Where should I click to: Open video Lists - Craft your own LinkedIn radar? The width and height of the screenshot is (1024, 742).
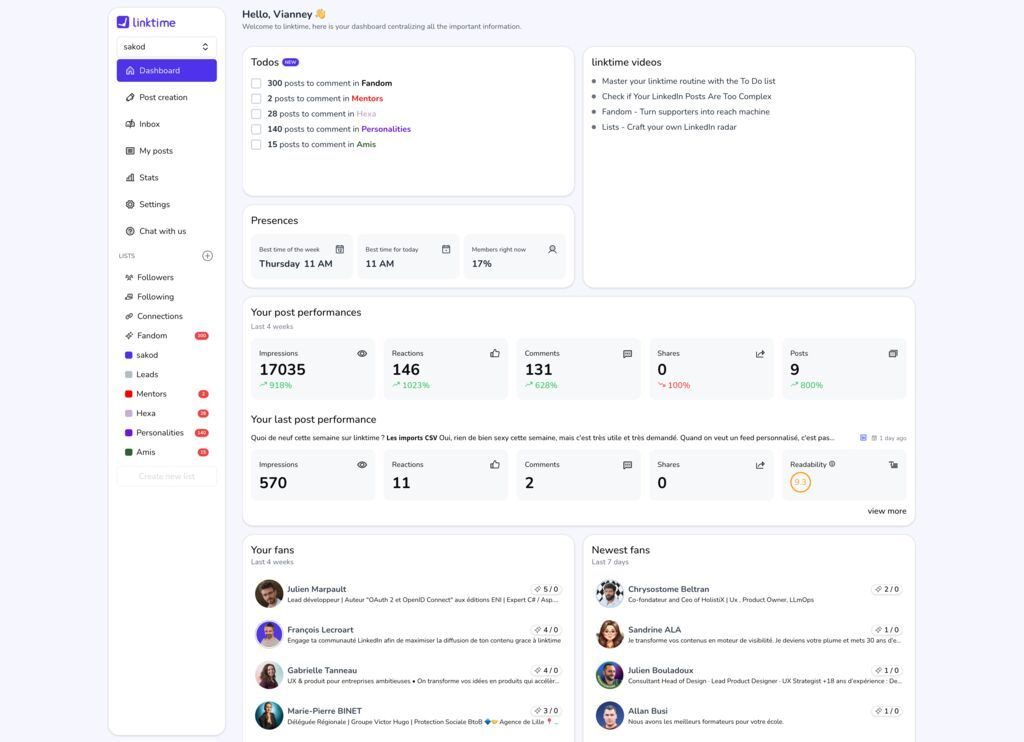coord(669,127)
